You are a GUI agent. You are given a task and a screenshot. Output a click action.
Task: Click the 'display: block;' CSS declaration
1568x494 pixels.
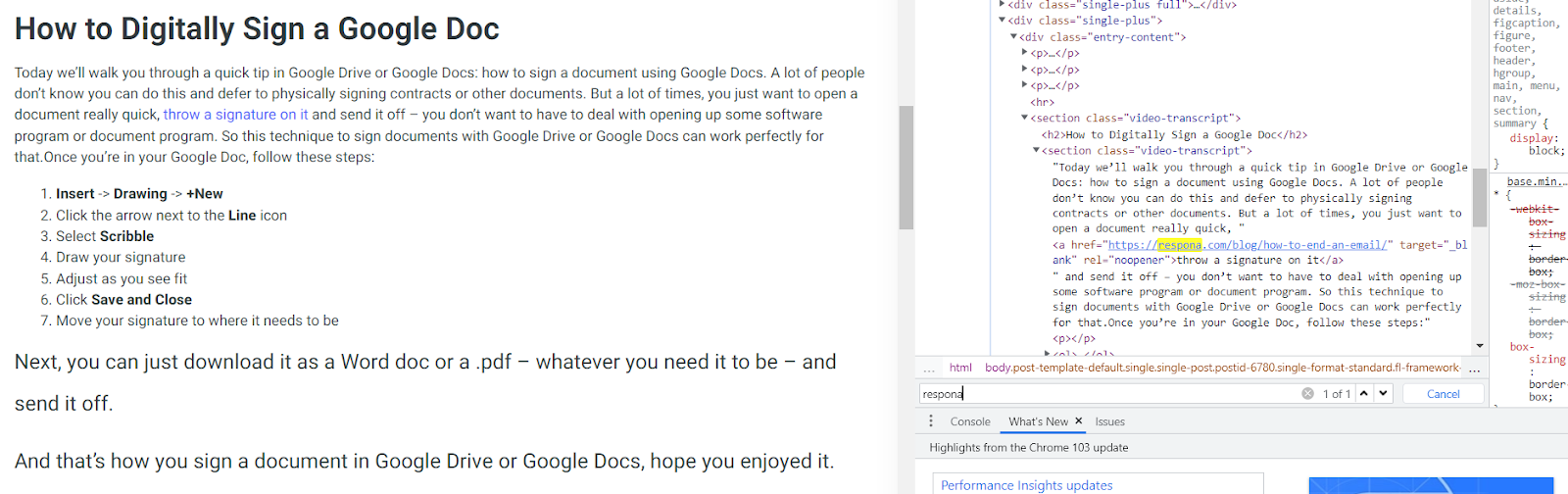pyautogui.click(x=1538, y=145)
